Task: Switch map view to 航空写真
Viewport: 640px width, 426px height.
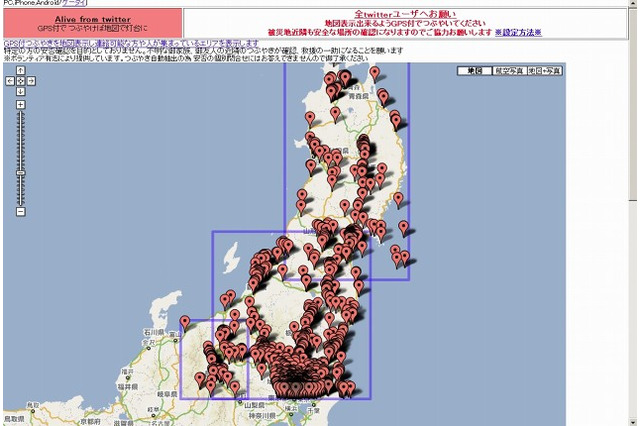Action: coord(509,71)
